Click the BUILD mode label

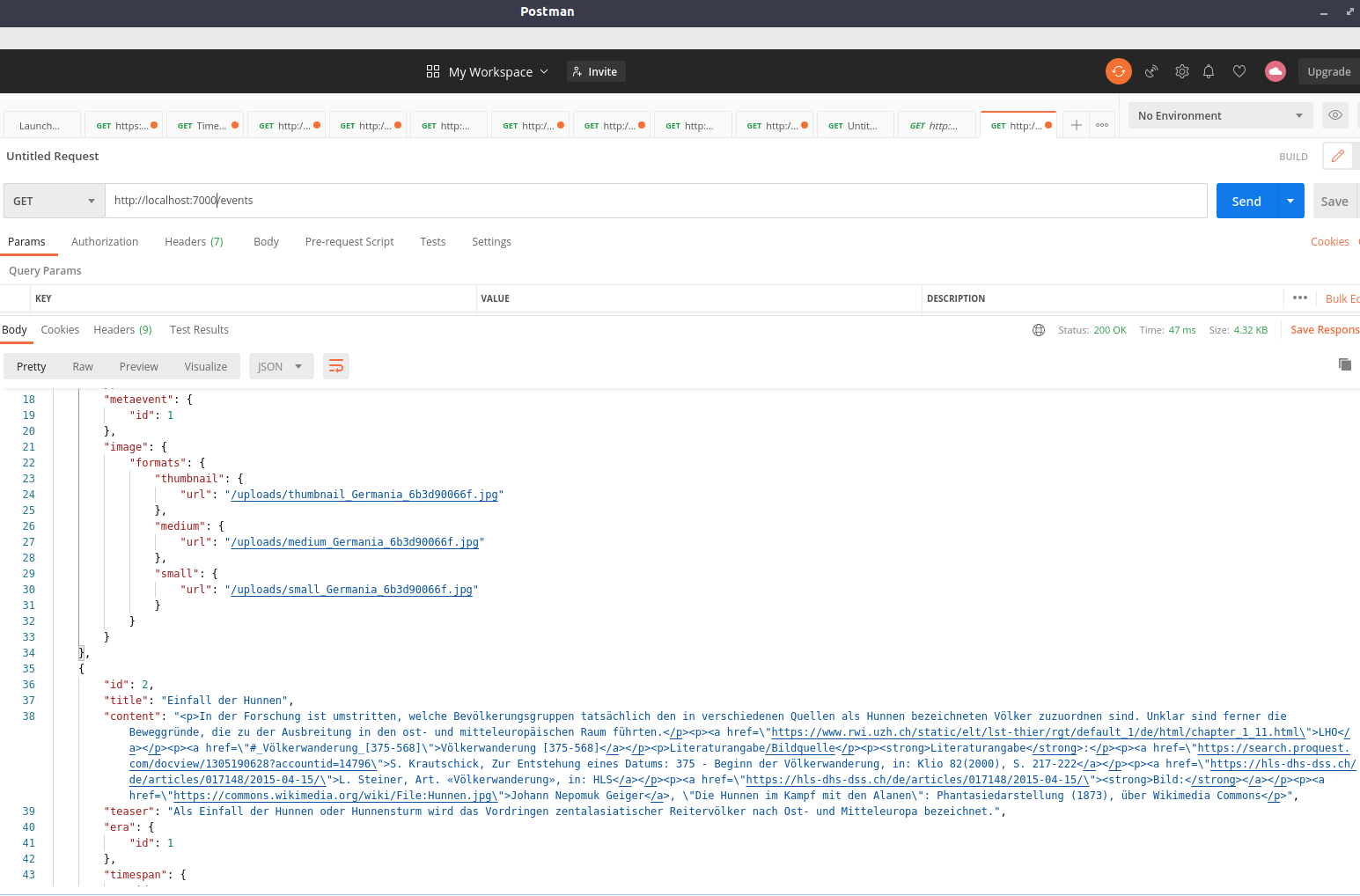tap(1293, 157)
